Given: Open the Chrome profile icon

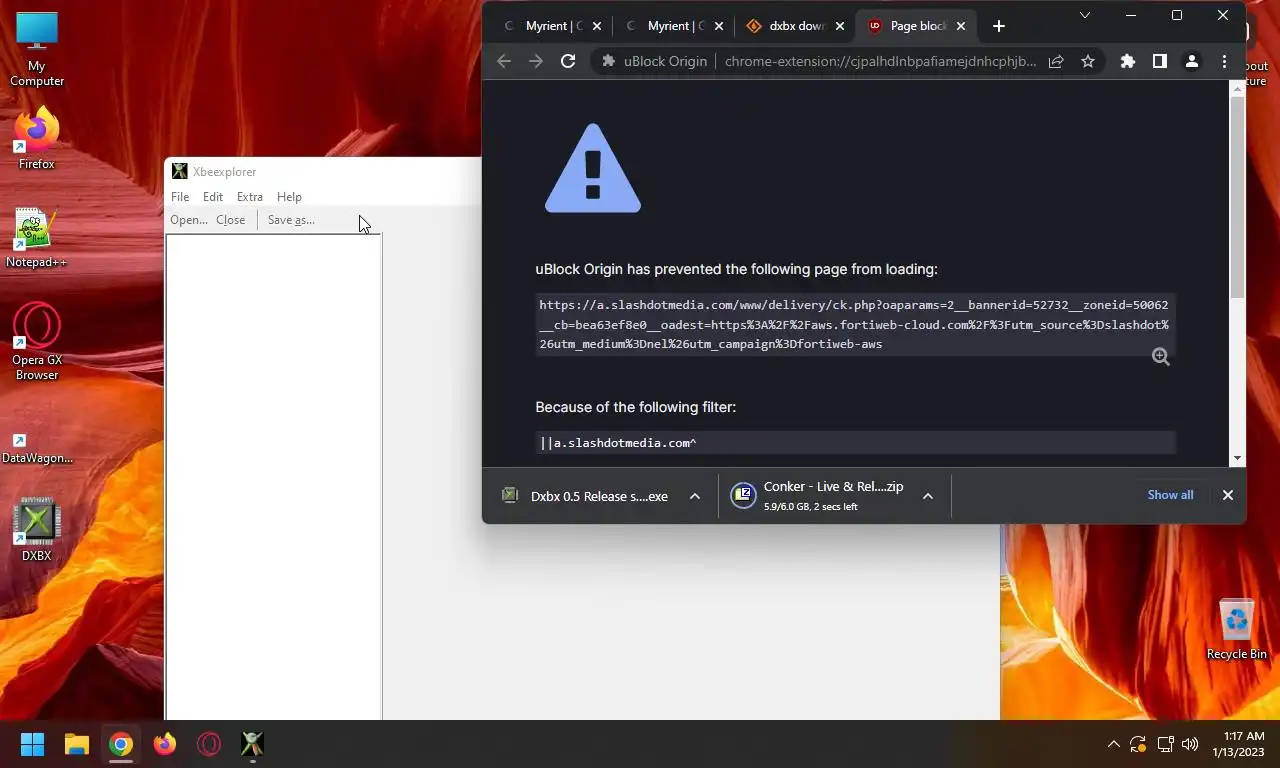Looking at the screenshot, I should [1192, 61].
